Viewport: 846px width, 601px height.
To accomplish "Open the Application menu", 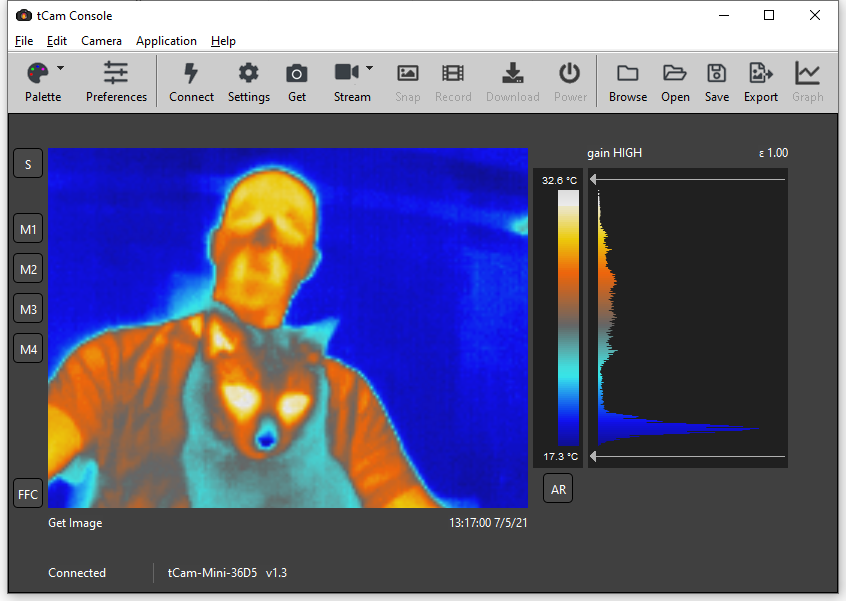I will coord(166,41).
